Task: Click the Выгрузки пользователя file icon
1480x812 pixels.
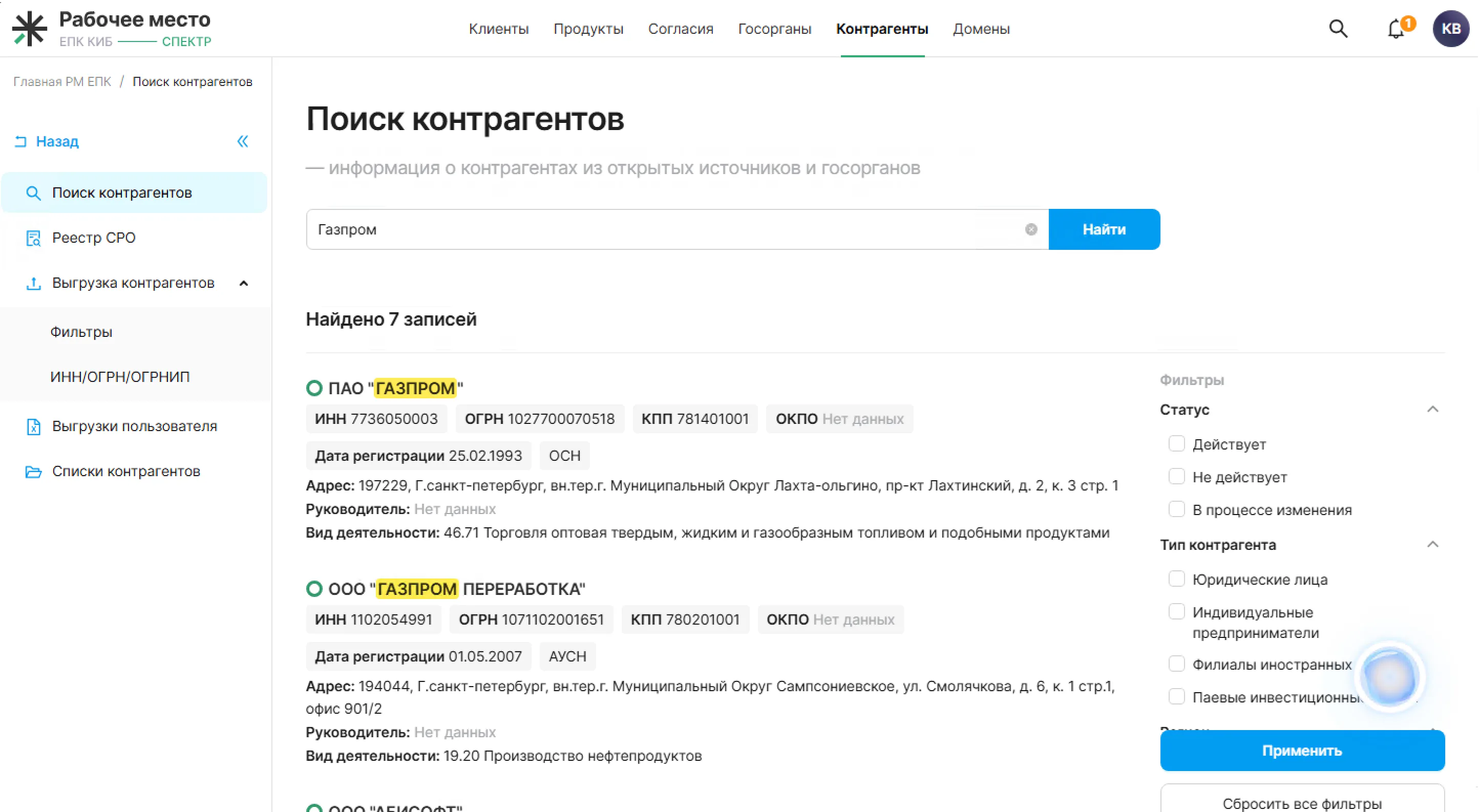Action: [x=33, y=426]
